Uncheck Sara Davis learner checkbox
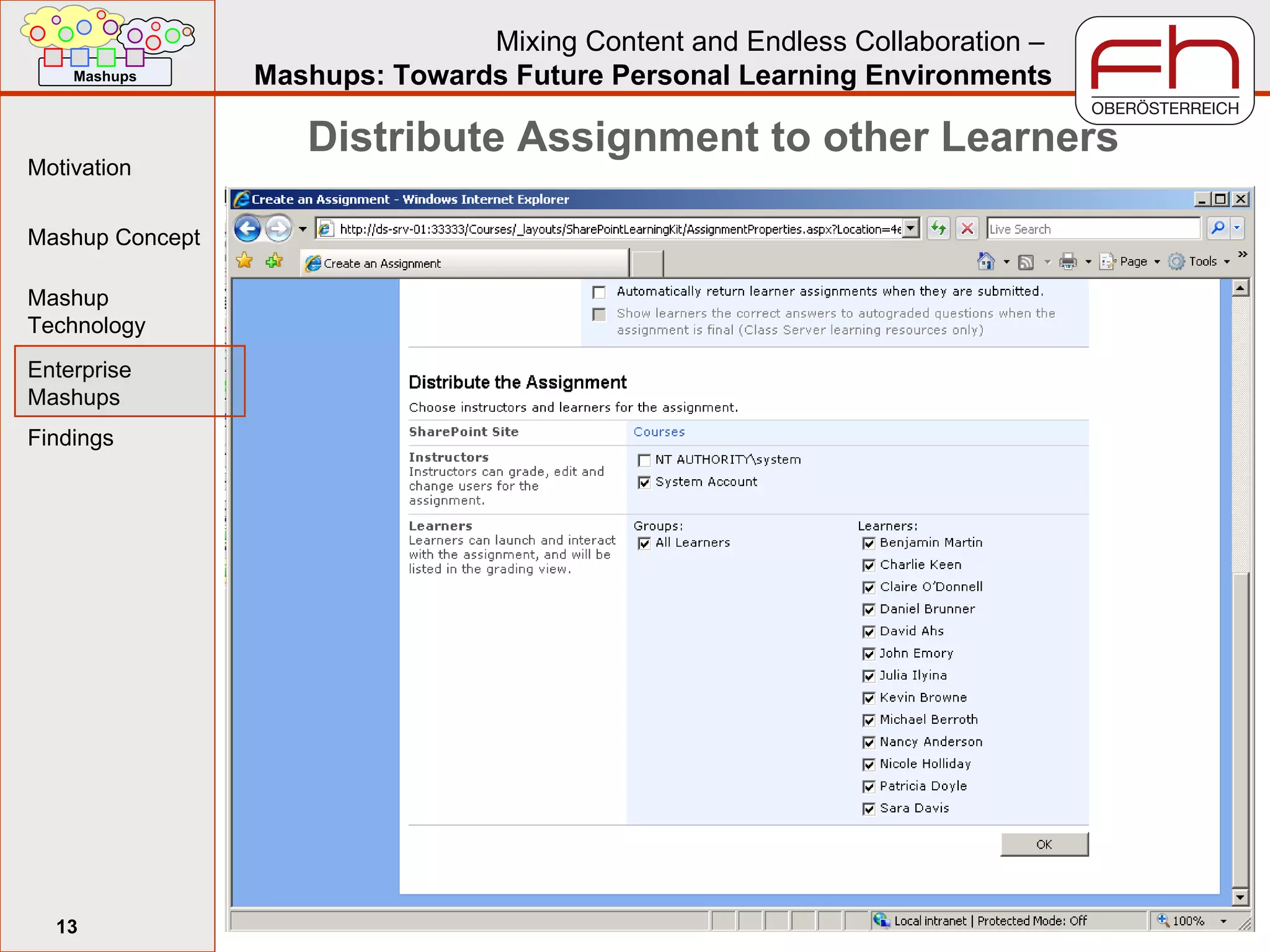Viewport: 1270px width, 952px height. point(869,809)
